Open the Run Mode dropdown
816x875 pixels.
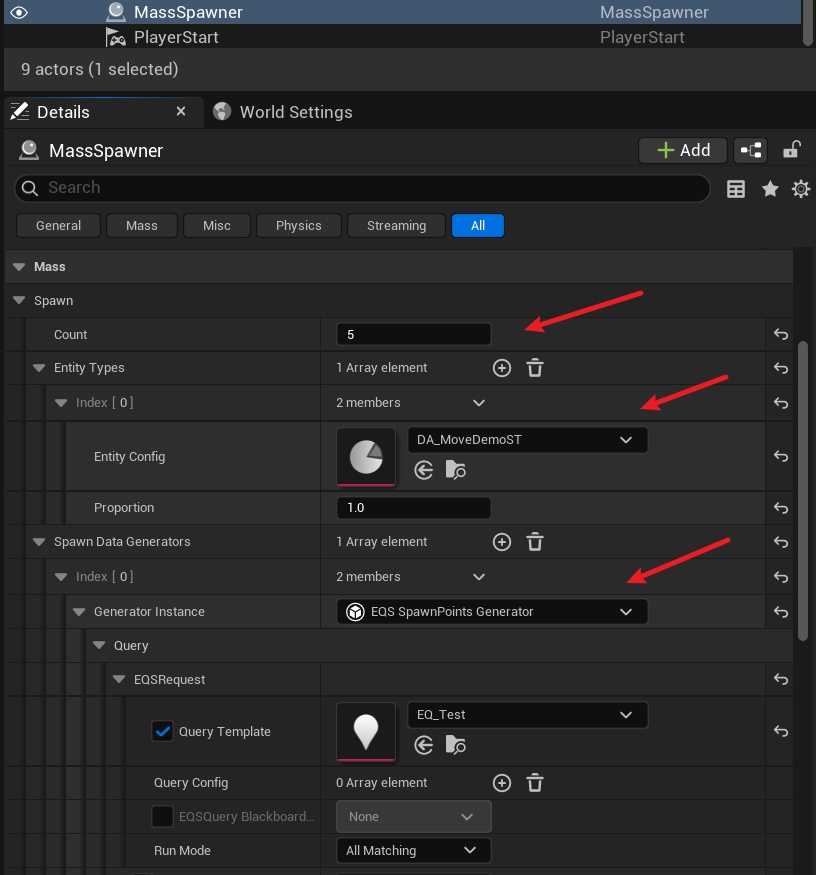(x=413, y=851)
